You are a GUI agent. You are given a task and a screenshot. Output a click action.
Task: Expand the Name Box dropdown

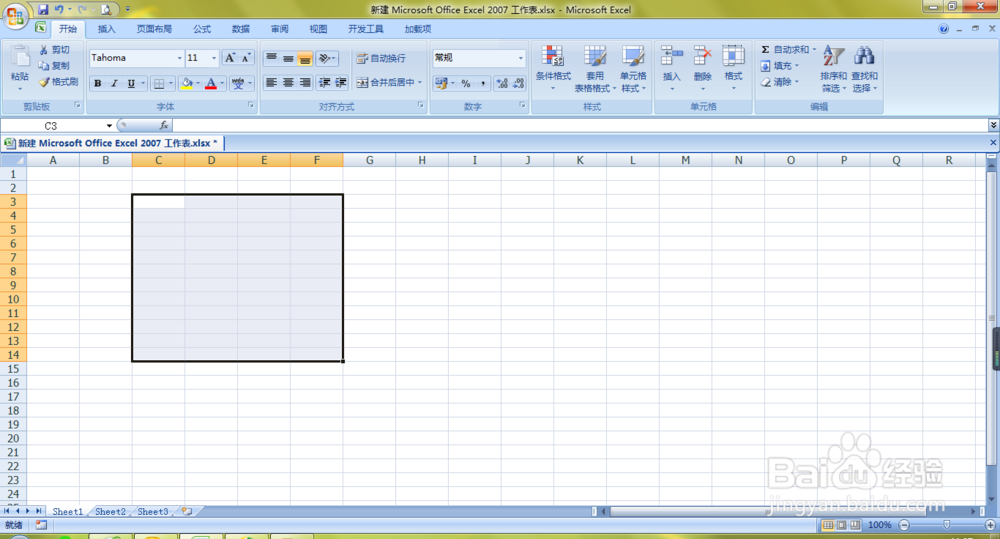[109, 126]
